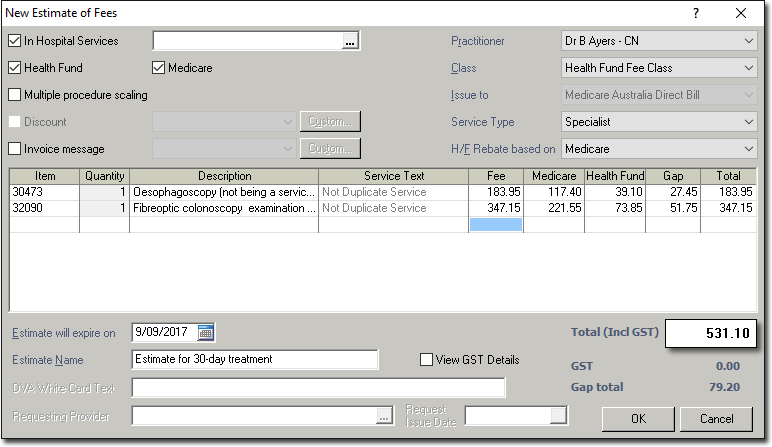
Task: Click the help question mark in title bar
Action: [695, 13]
